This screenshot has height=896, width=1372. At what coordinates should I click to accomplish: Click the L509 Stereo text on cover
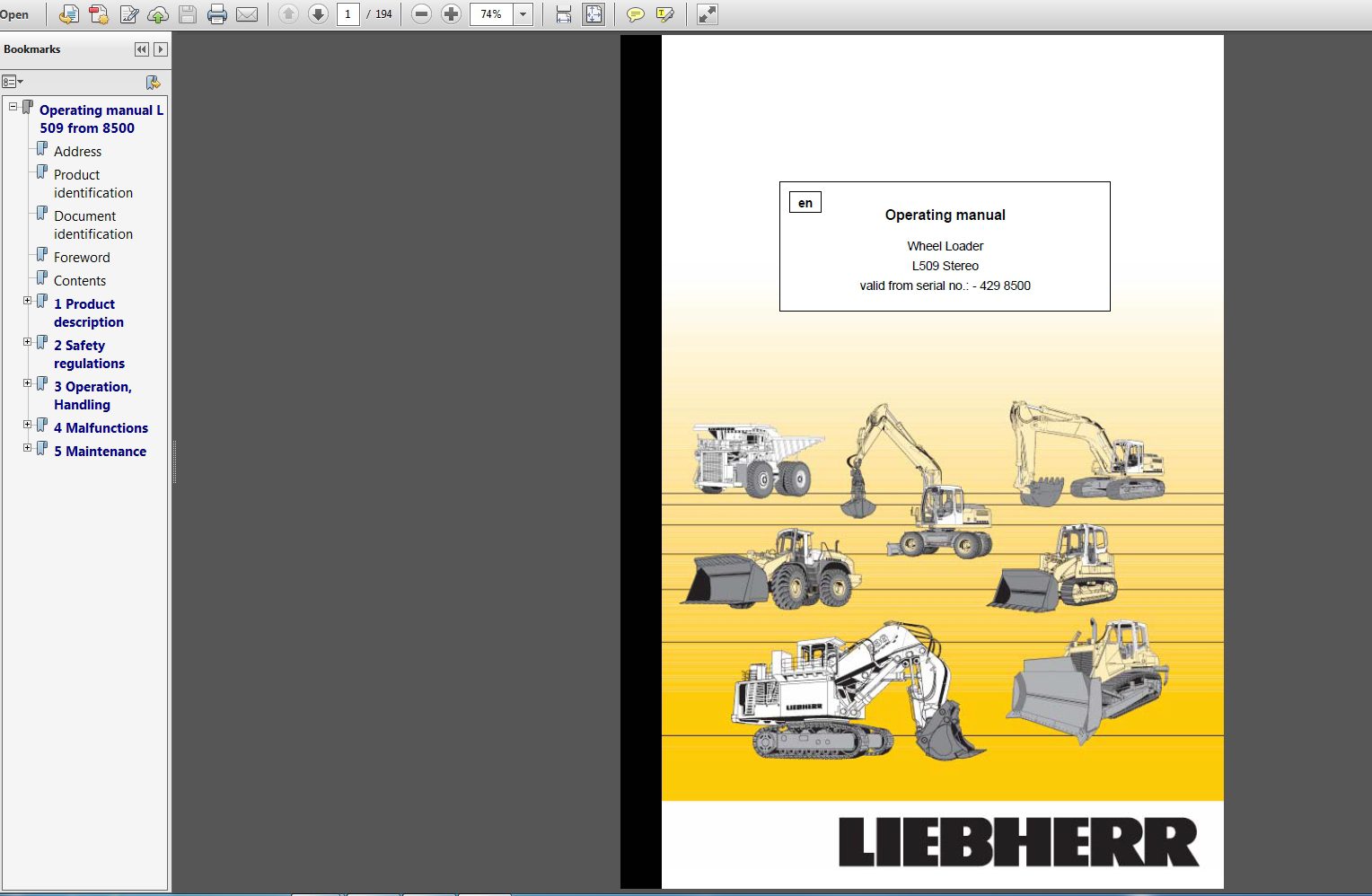point(945,266)
